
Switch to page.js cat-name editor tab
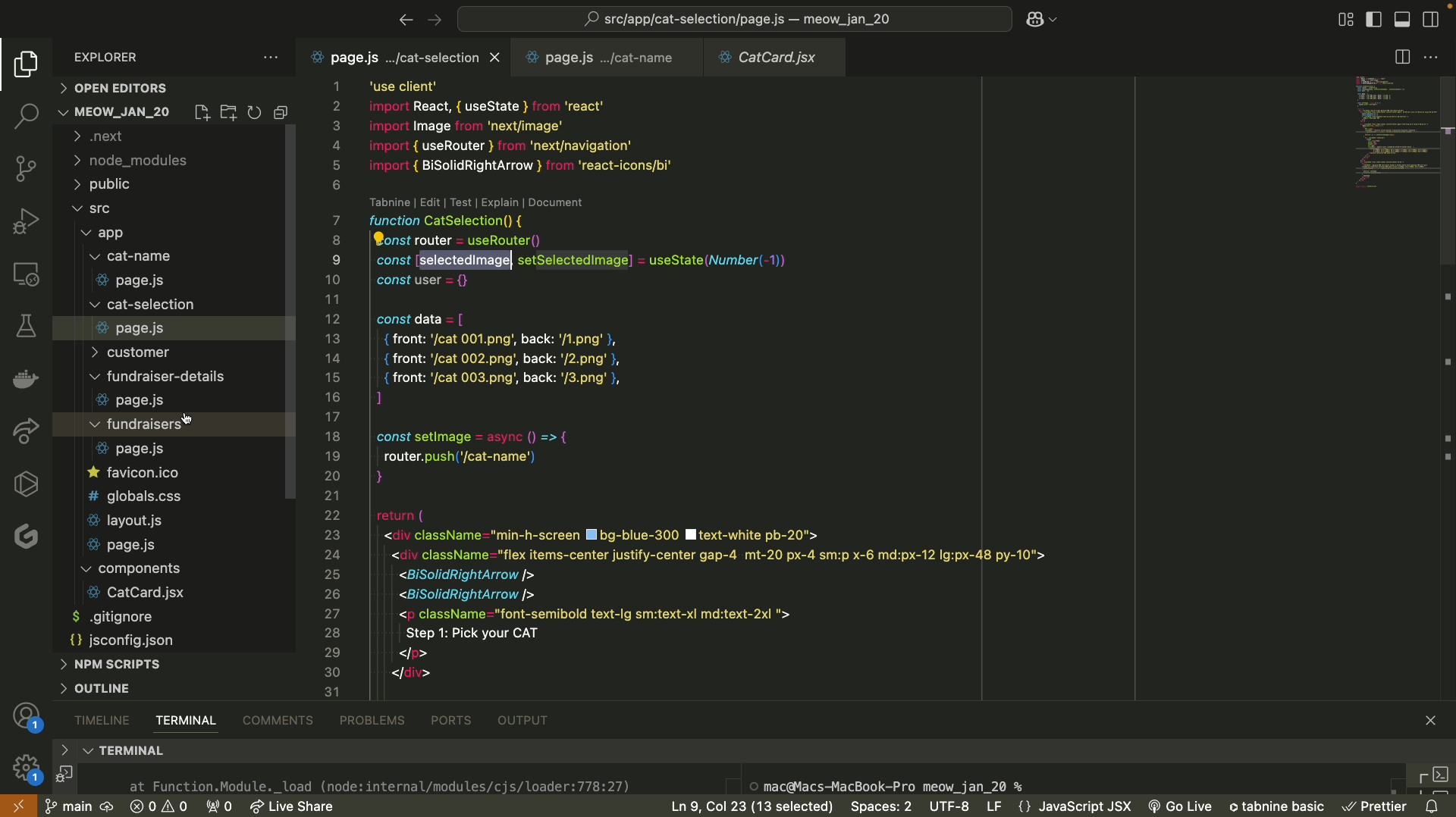coord(607,58)
